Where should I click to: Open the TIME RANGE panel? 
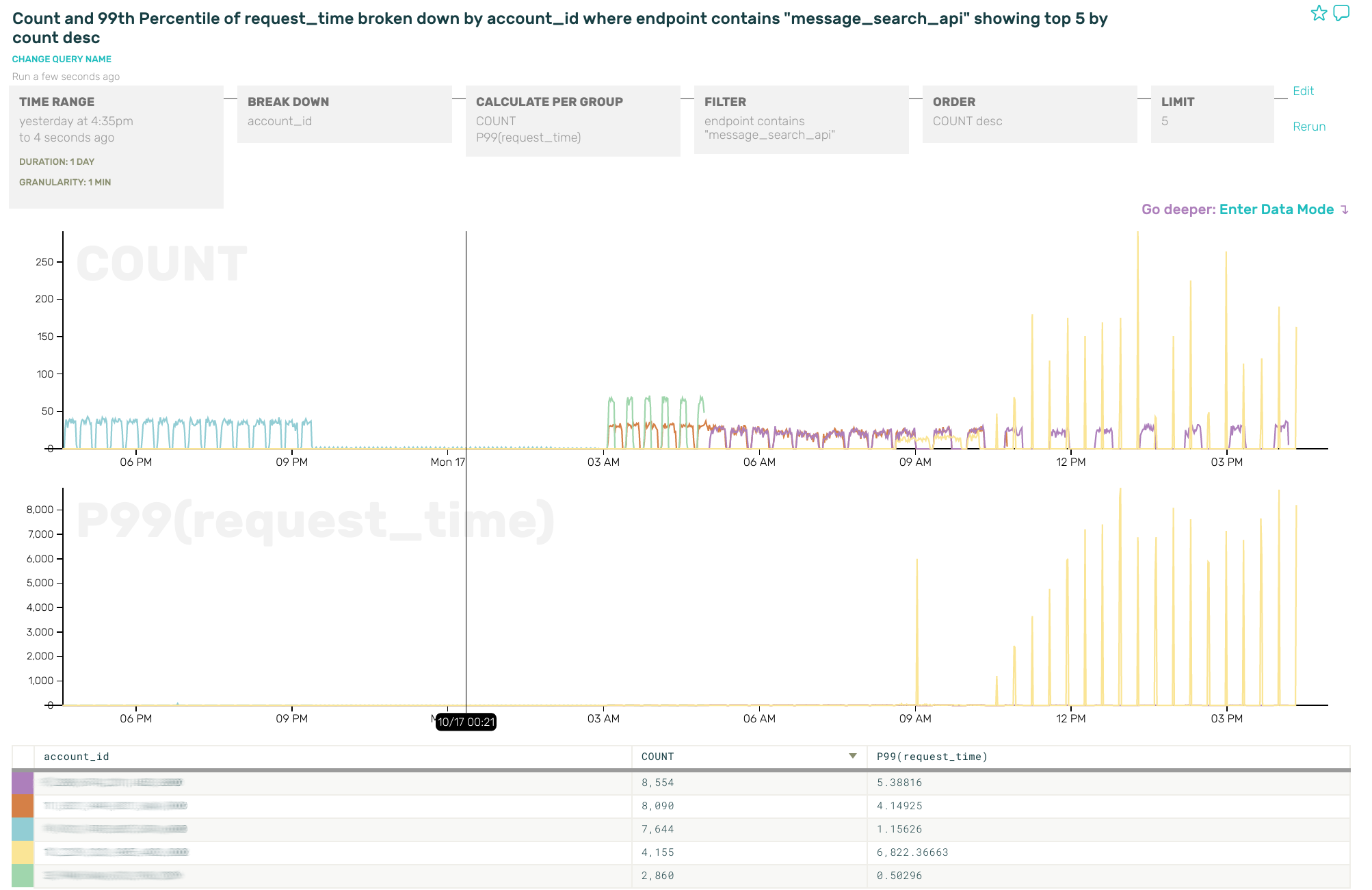[116, 146]
